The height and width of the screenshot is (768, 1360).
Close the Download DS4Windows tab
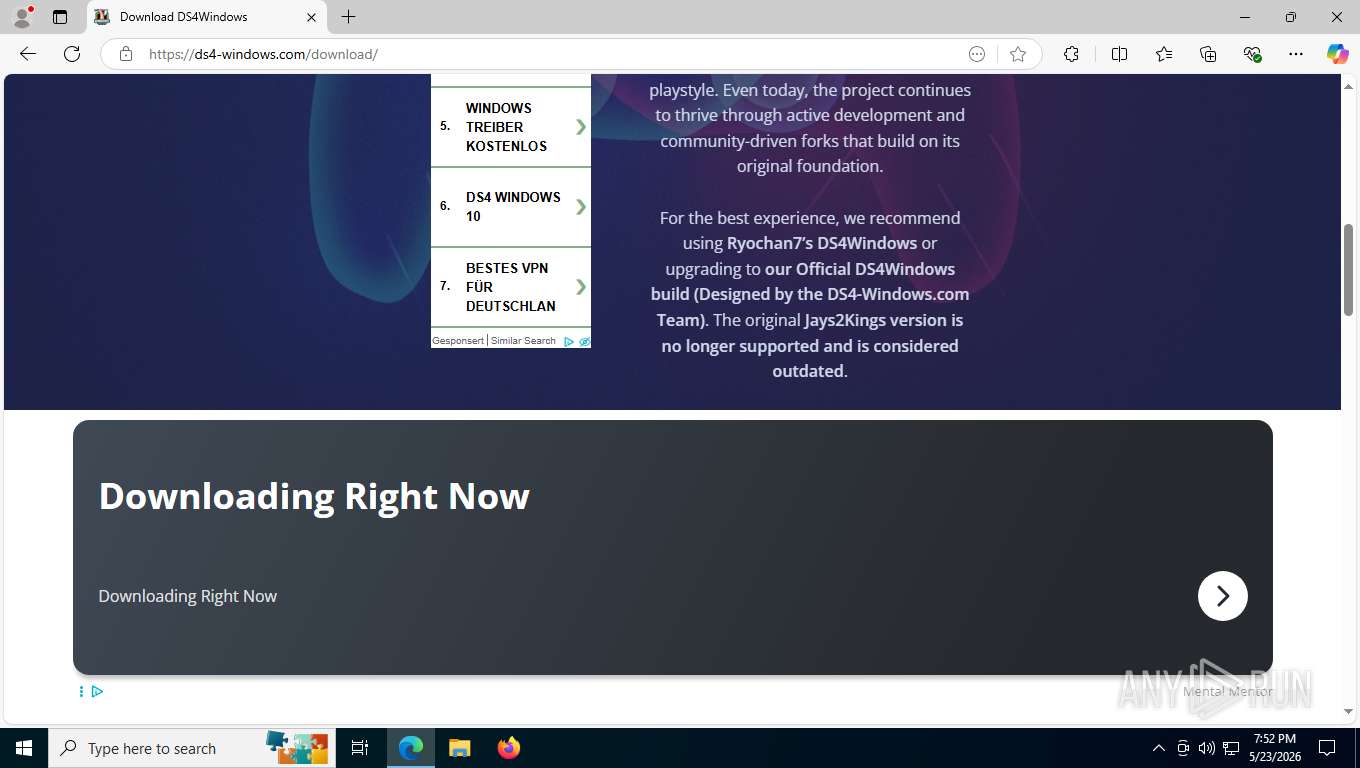pyautogui.click(x=311, y=17)
